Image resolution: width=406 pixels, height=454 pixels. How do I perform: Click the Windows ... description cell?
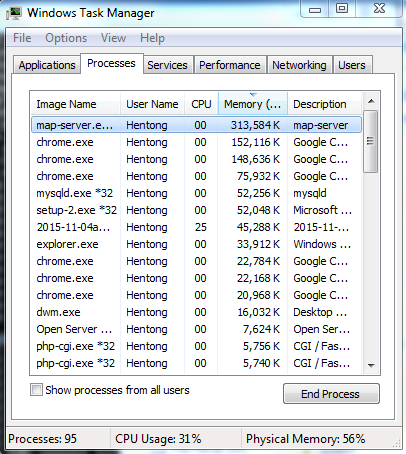click(322, 244)
